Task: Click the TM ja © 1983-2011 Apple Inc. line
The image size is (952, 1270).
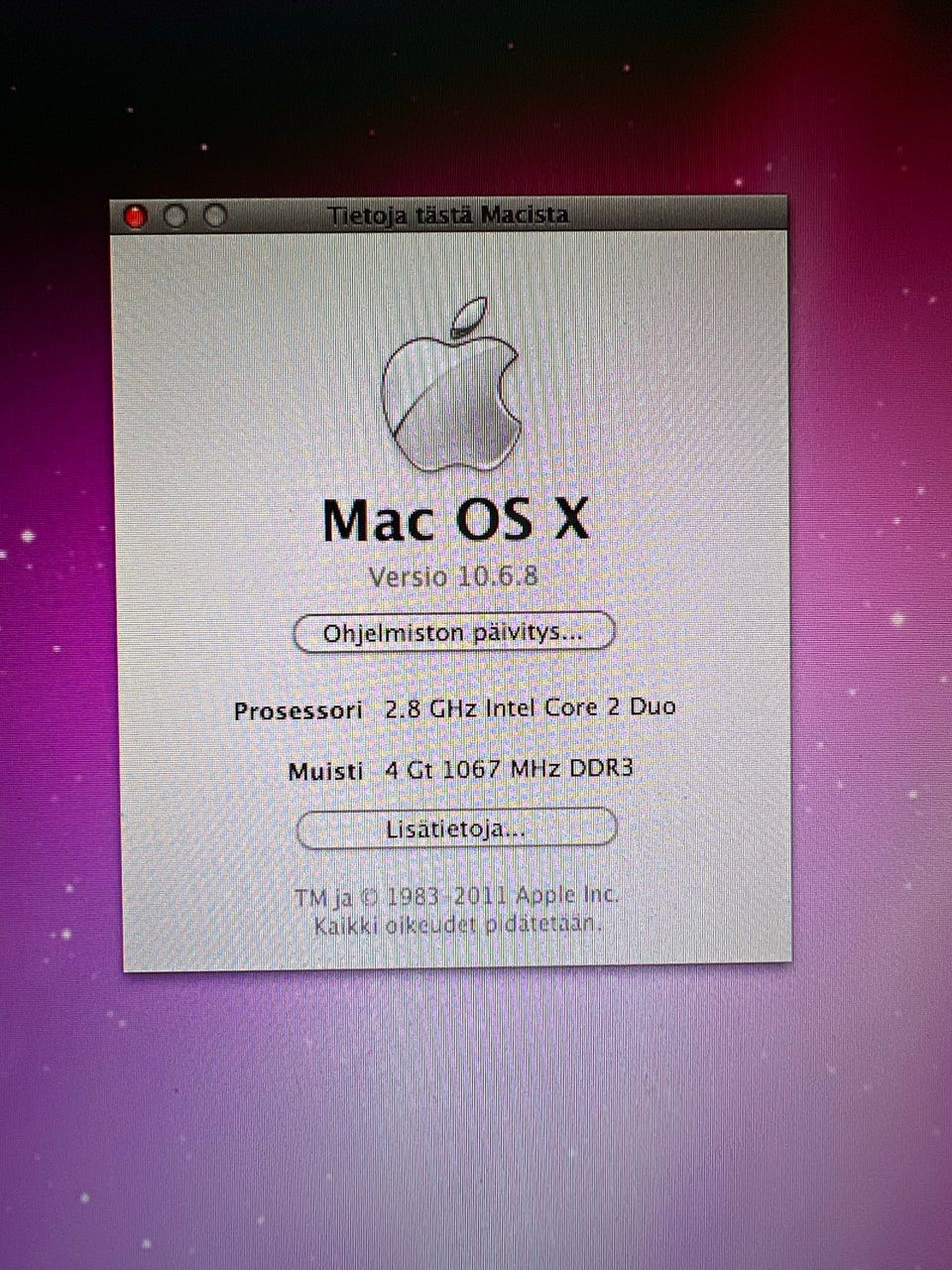Action: 456,896
